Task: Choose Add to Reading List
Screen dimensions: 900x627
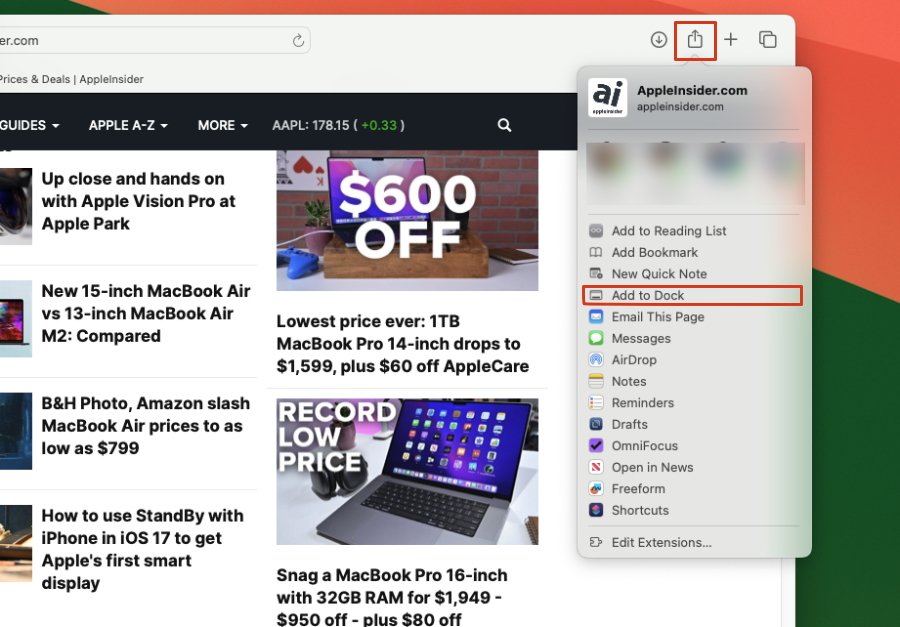Action: [x=668, y=231]
